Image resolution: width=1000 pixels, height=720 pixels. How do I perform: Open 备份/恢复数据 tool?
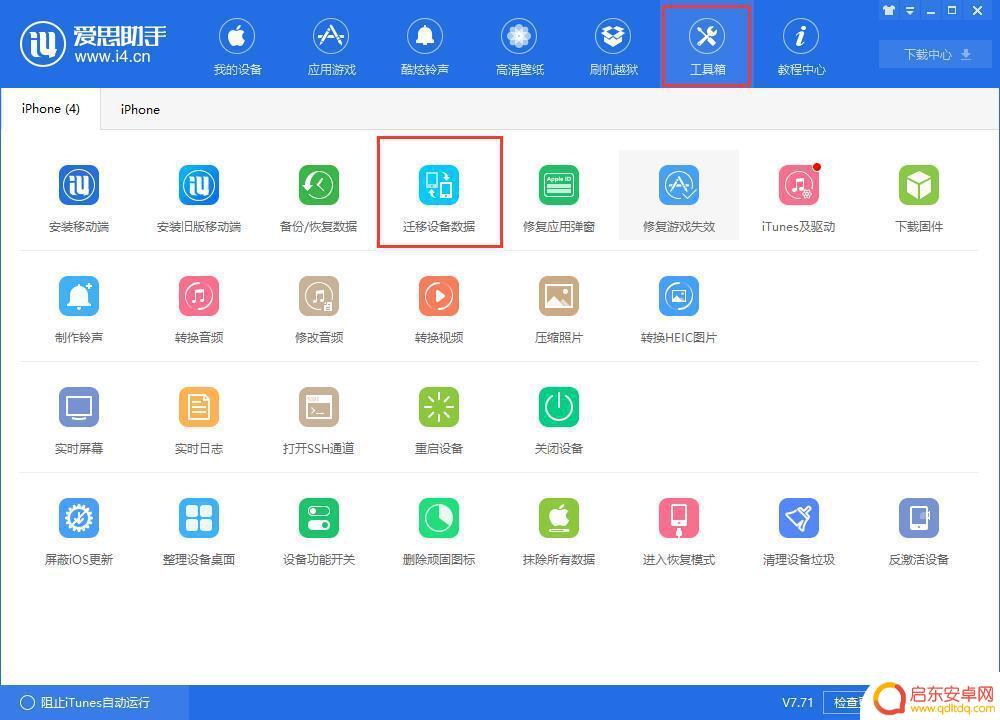(318, 198)
